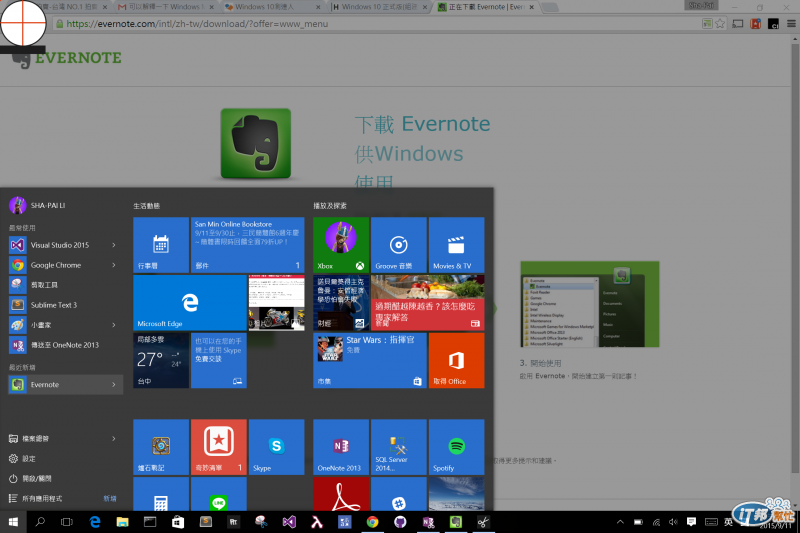Open the Xbox tile
Image resolution: width=800 pixels, height=533 pixels.
pyautogui.click(x=341, y=245)
